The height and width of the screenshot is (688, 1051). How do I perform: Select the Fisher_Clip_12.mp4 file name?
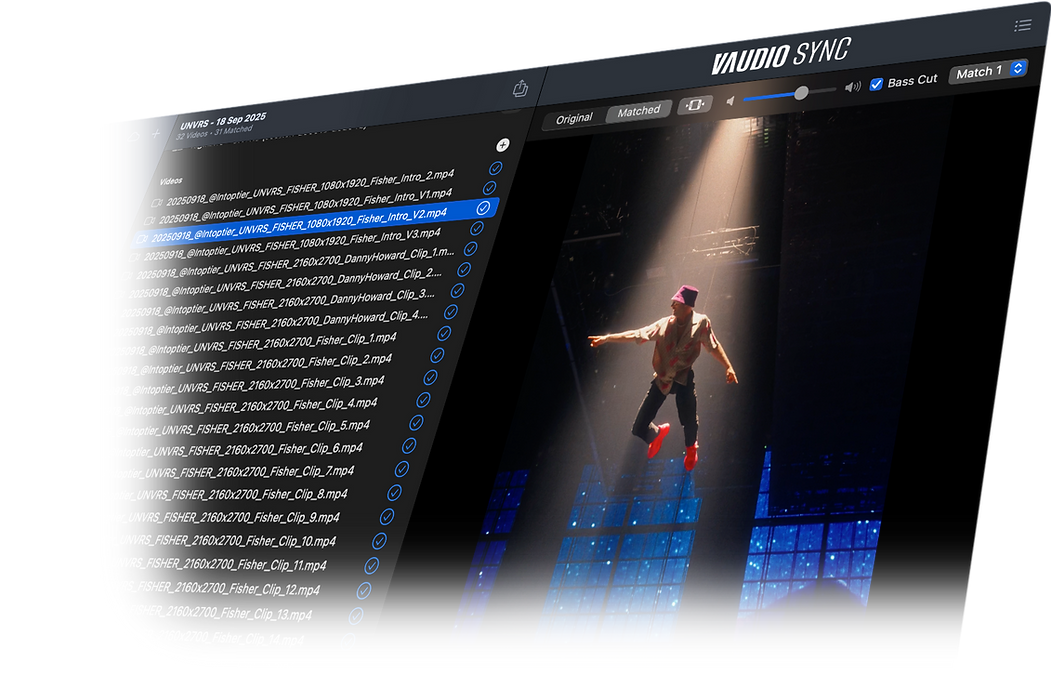213,589
